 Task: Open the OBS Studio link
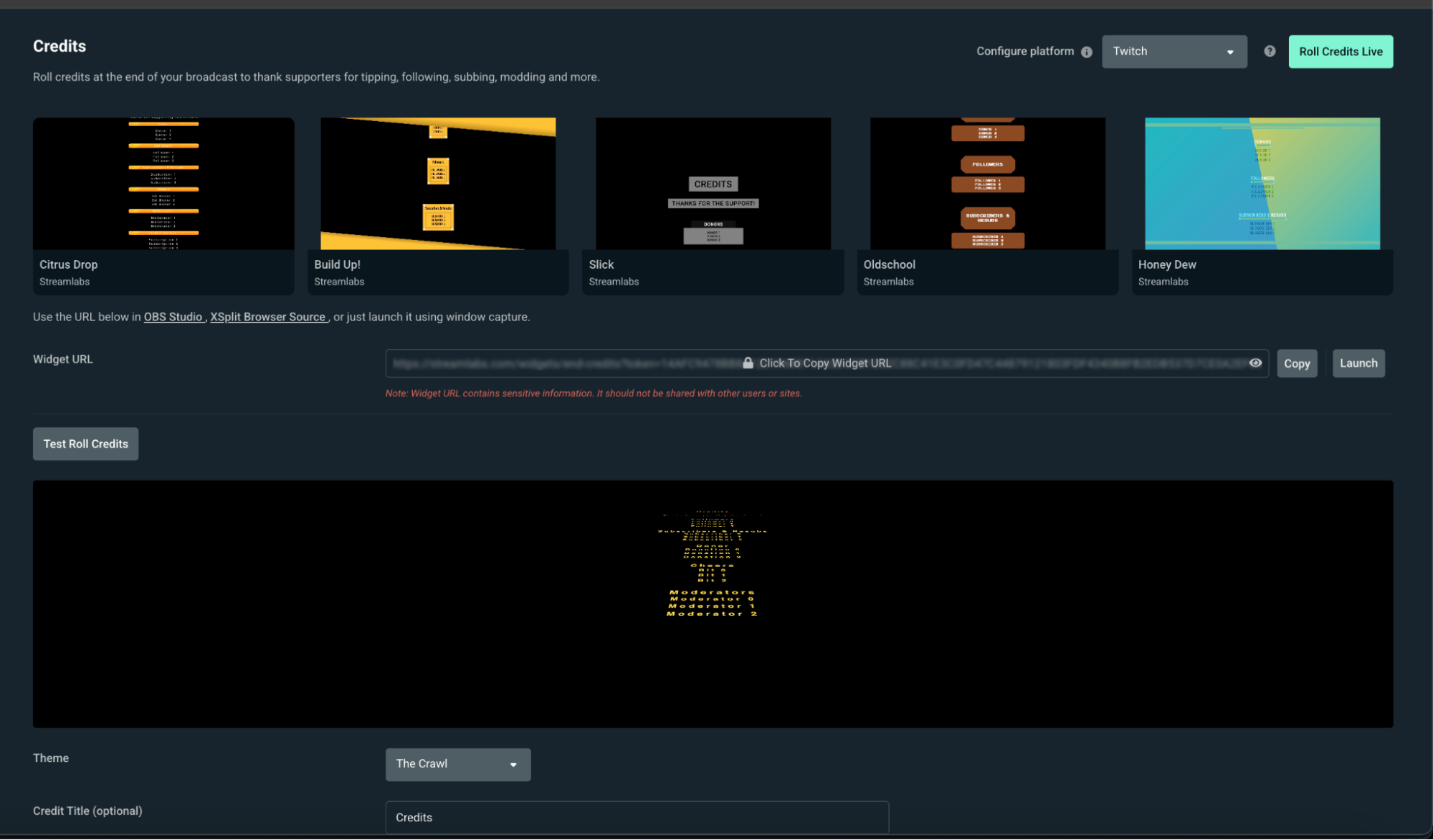click(x=173, y=316)
